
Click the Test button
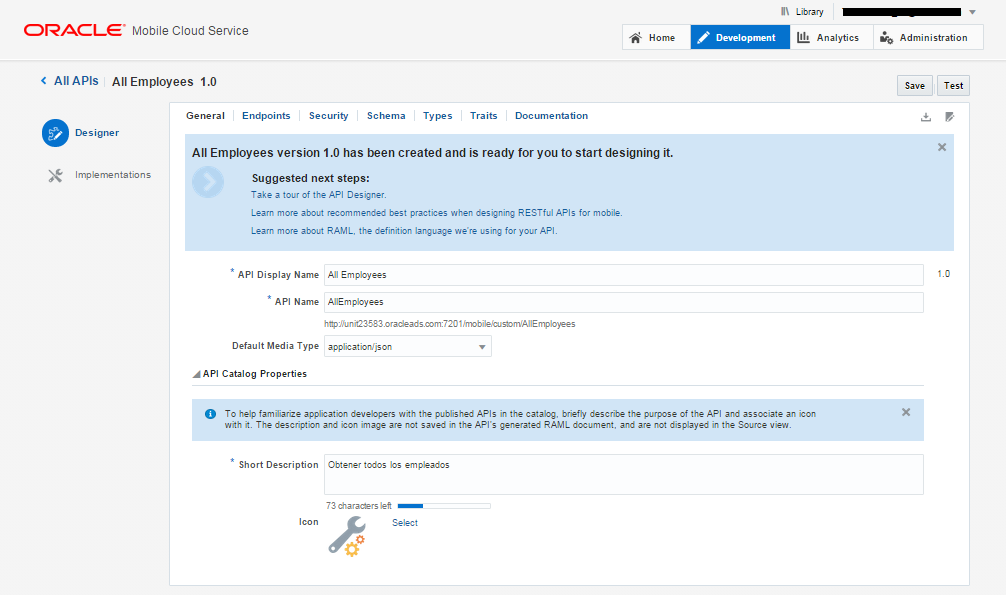pos(953,85)
